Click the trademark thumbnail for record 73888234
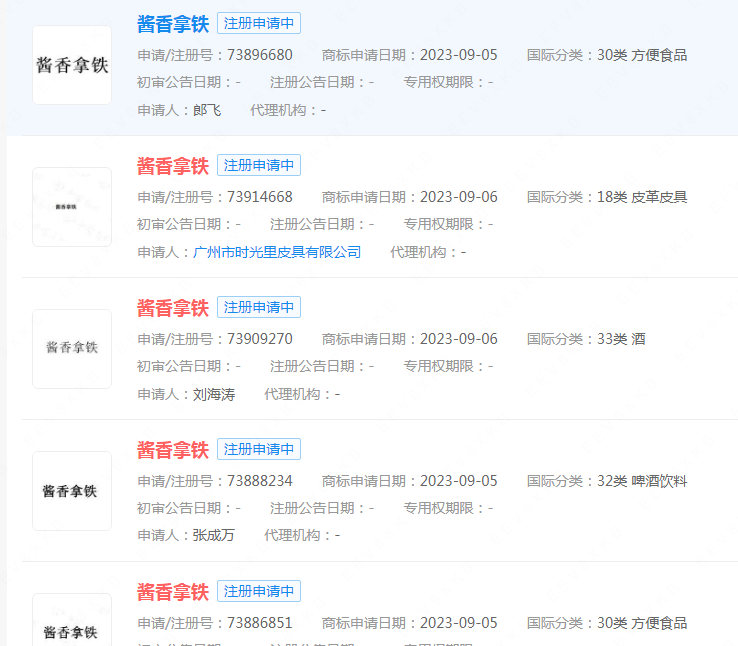738x646 pixels. pos(72,491)
